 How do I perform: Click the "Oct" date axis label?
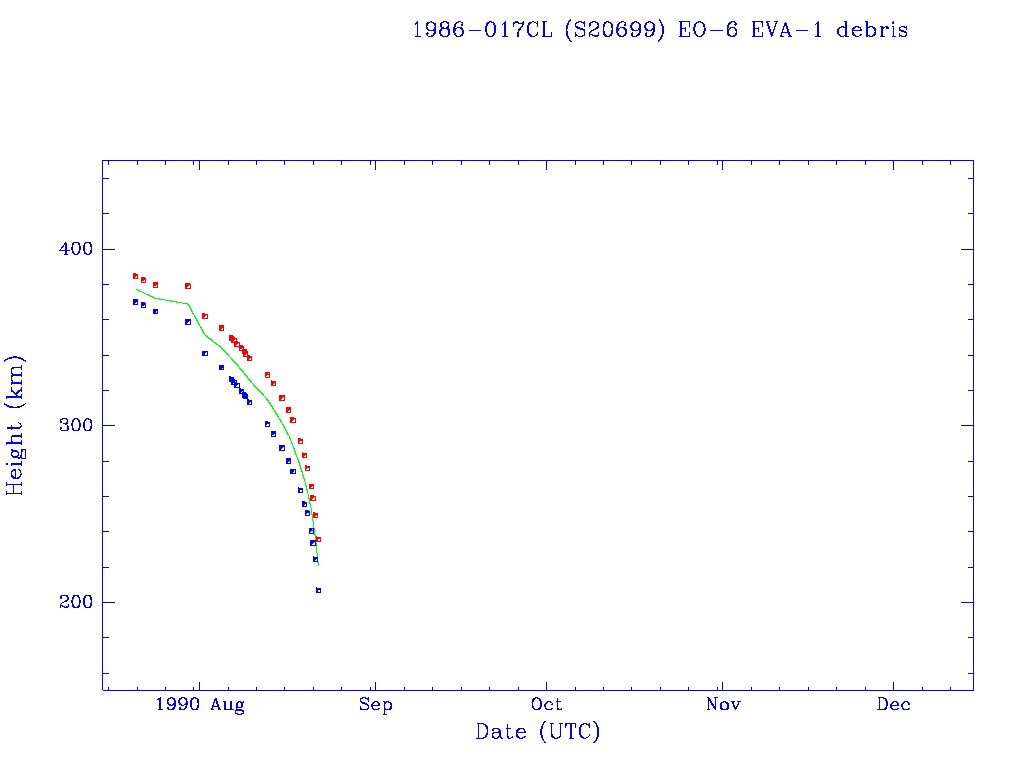click(x=547, y=705)
